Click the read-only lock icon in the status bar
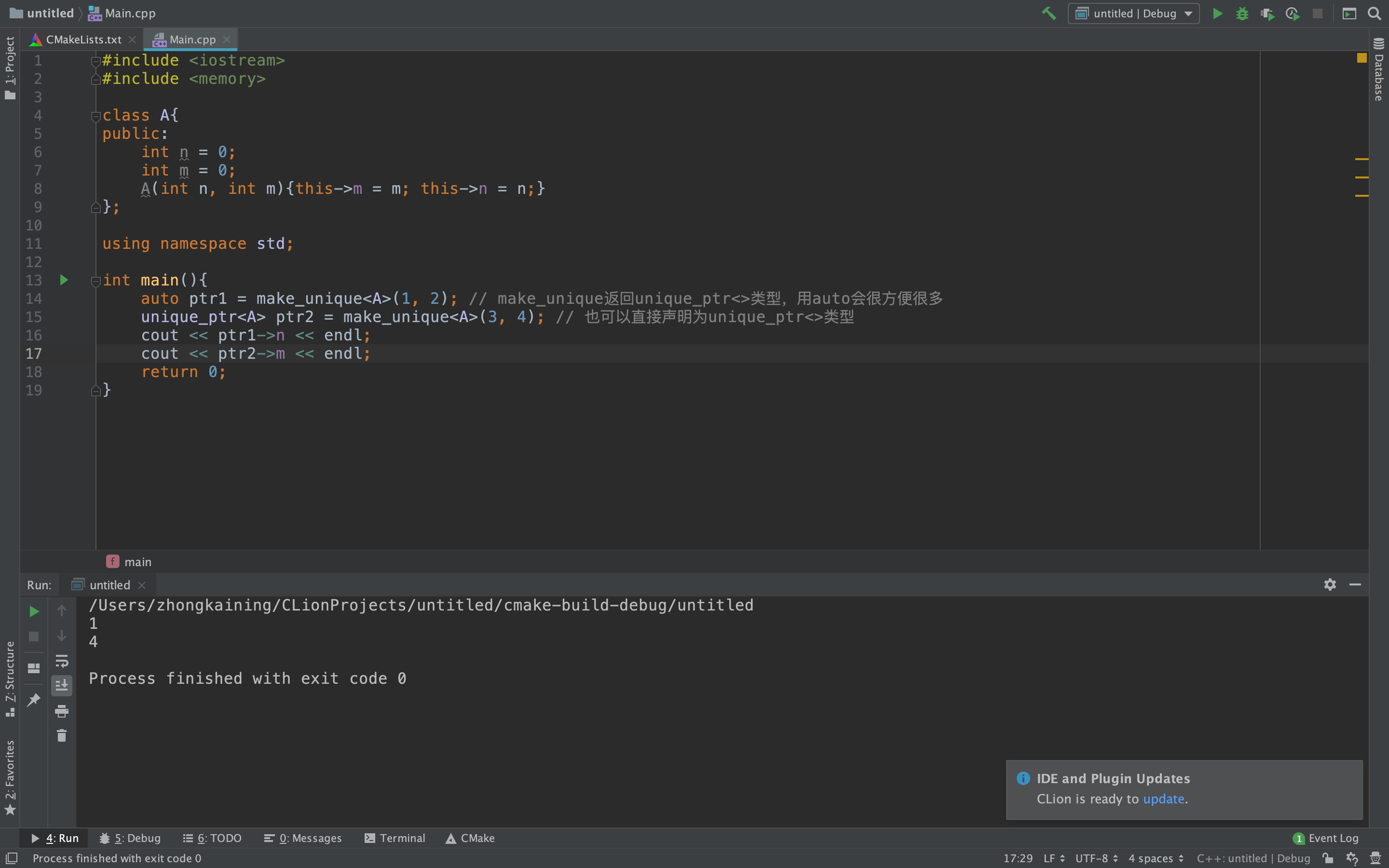Viewport: 1389px width, 868px height. click(x=1328, y=858)
